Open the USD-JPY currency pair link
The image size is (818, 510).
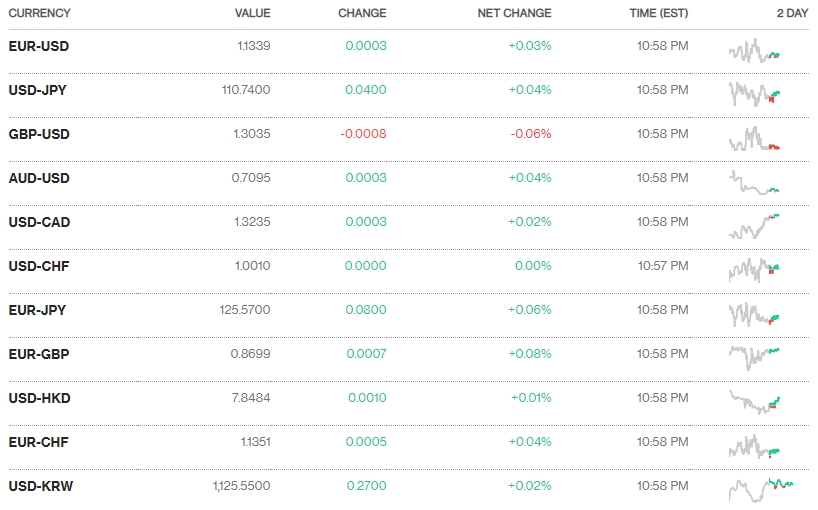click(x=38, y=90)
